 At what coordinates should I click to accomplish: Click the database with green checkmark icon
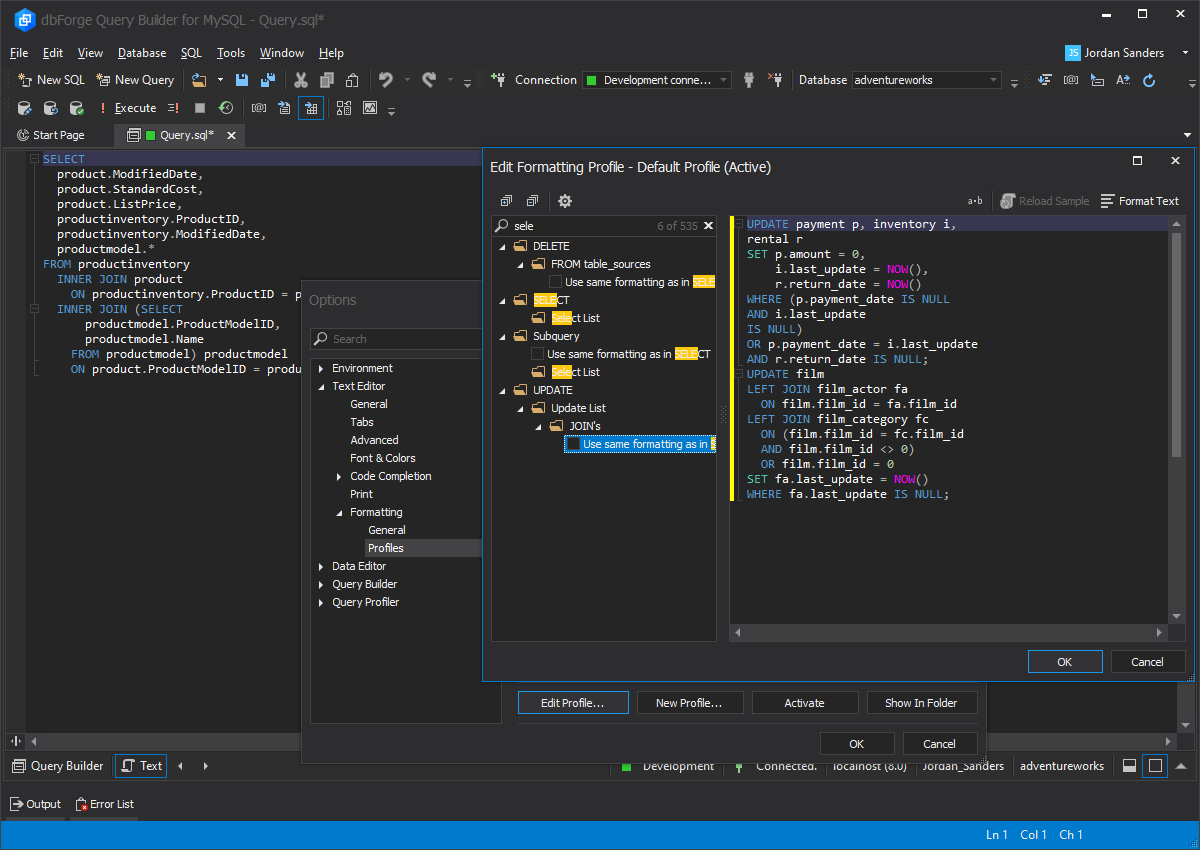(x=76, y=108)
